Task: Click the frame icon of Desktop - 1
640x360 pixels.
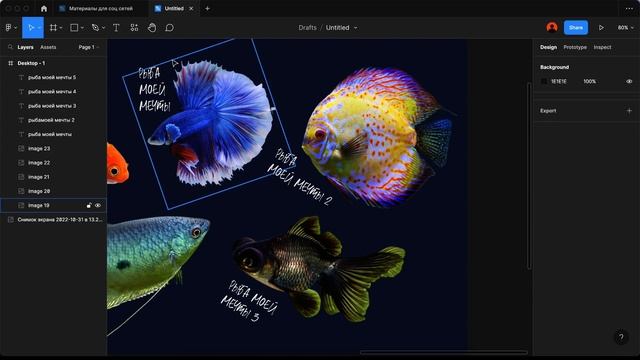Action: [11, 63]
